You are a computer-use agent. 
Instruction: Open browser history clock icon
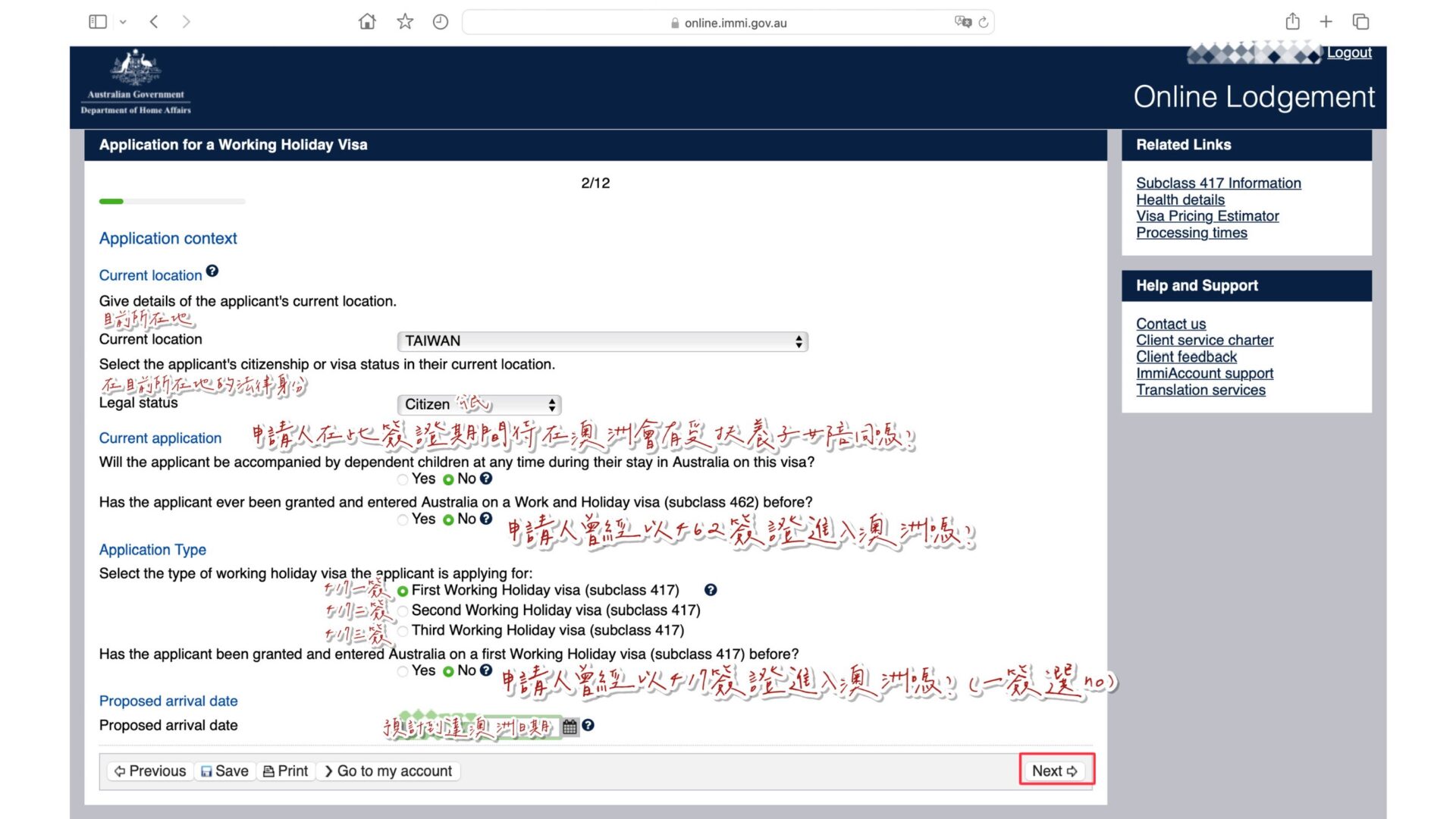coord(441,22)
